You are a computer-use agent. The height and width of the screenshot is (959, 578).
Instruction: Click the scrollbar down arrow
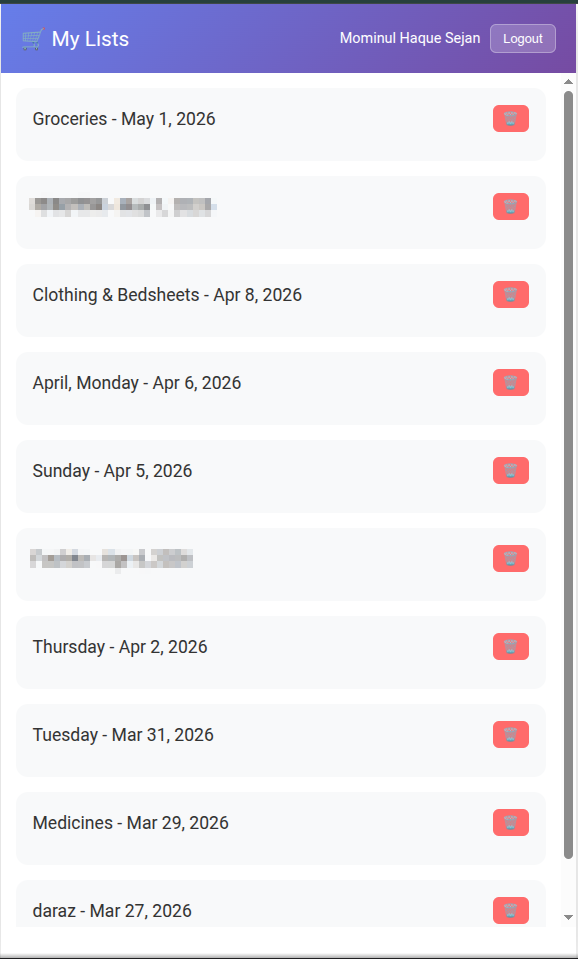click(568, 917)
